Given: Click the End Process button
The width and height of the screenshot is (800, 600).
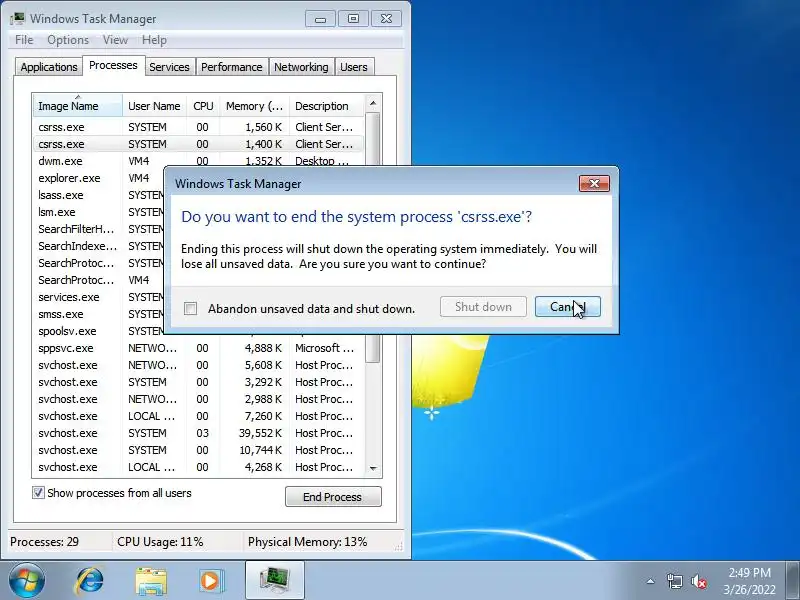Looking at the screenshot, I should coord(333,496).
